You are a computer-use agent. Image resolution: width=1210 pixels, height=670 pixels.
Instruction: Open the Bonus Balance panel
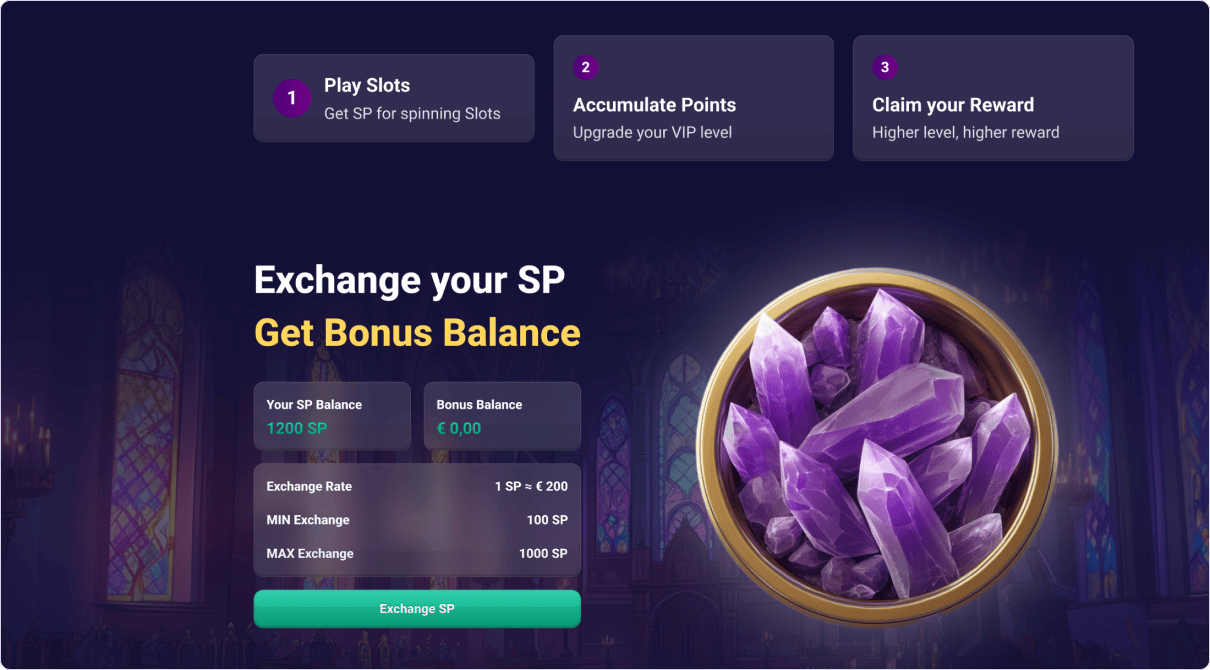tap(502, 415)
